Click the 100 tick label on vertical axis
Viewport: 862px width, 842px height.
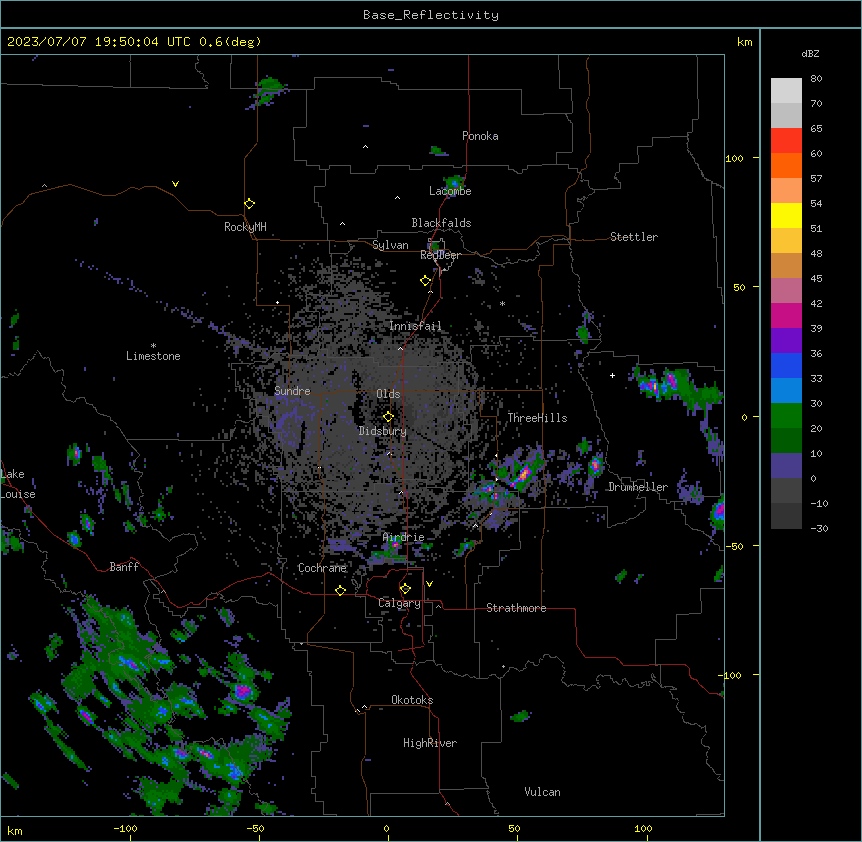(x=734, y=158)
